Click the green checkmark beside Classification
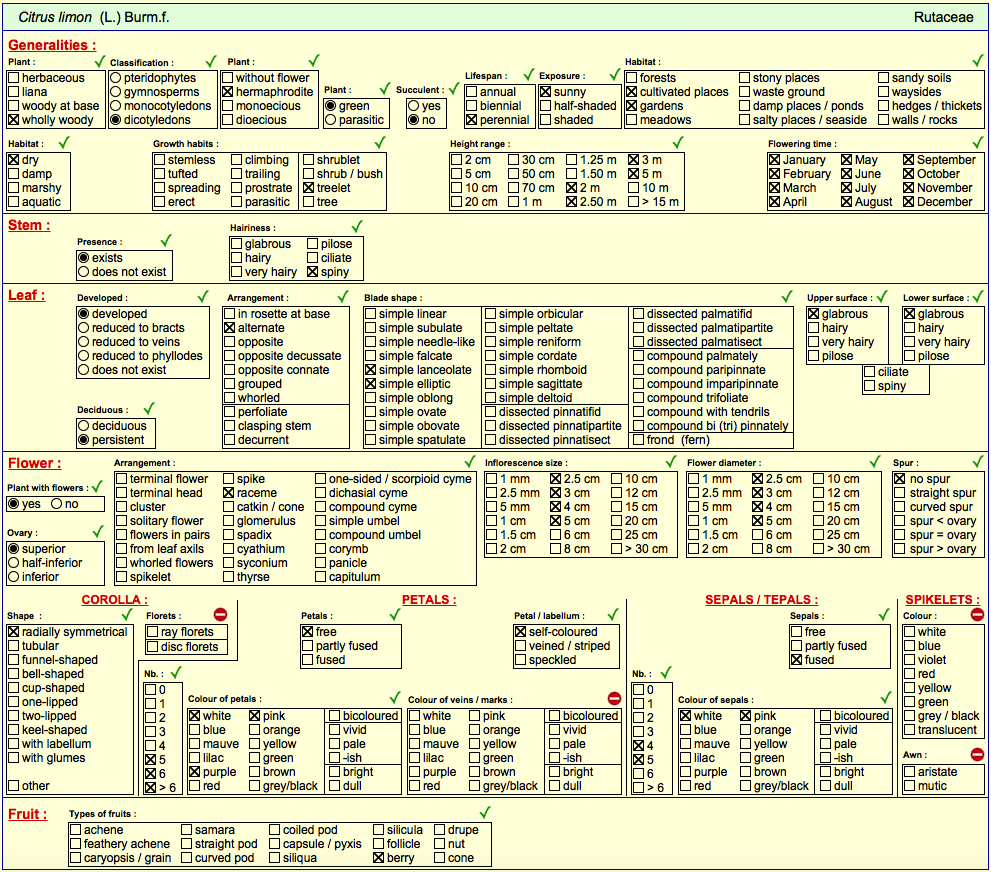The image size is (991, 872). pyautogui.click(x=211, y=61)
